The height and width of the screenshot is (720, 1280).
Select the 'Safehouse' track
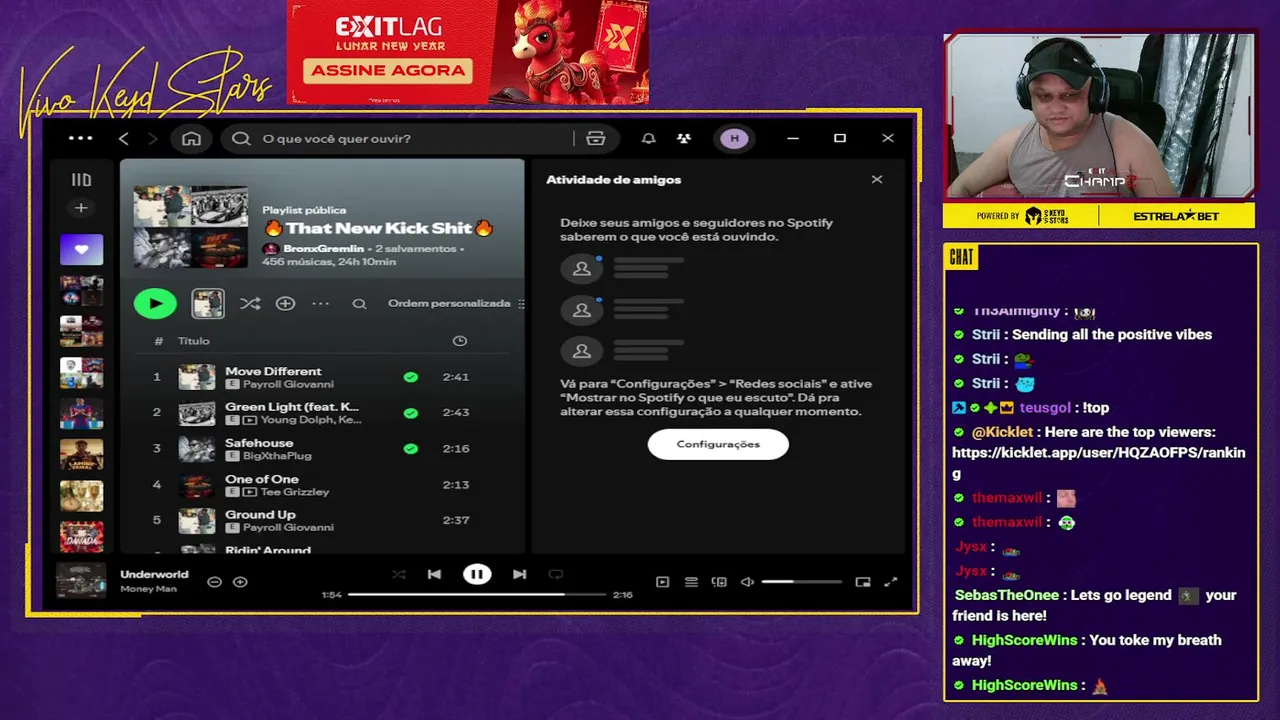pos(320,448)
